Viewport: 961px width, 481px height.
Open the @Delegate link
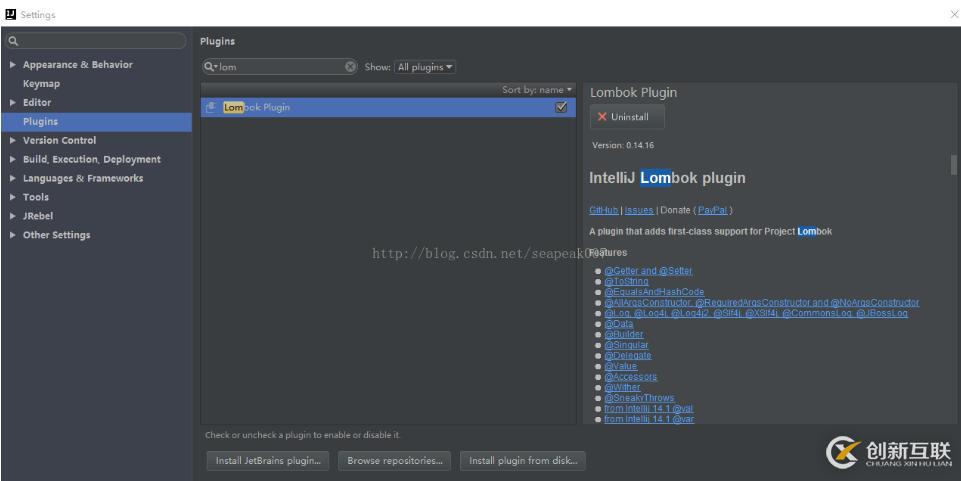[x=628, y=355]
